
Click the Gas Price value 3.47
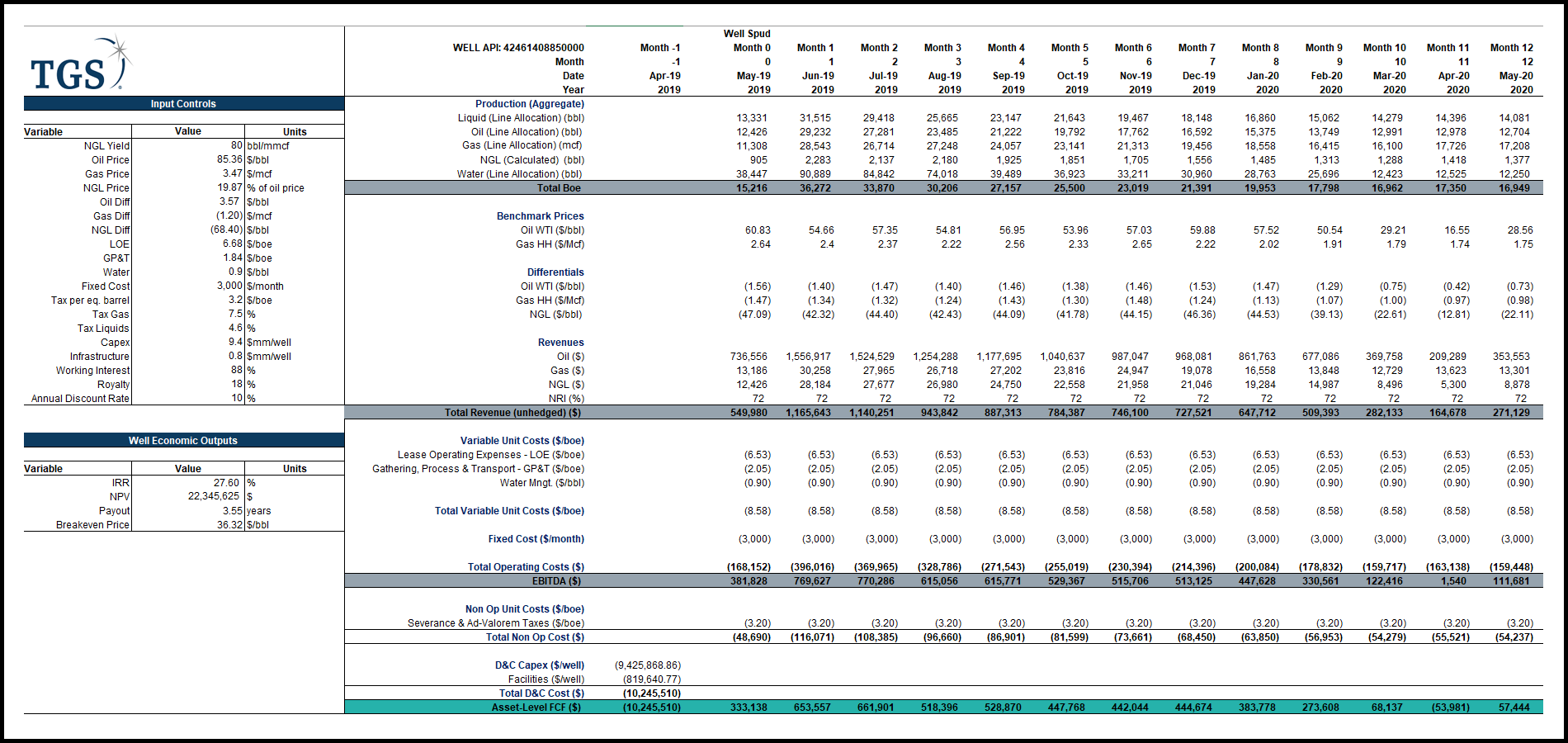(x=232, y=174)
